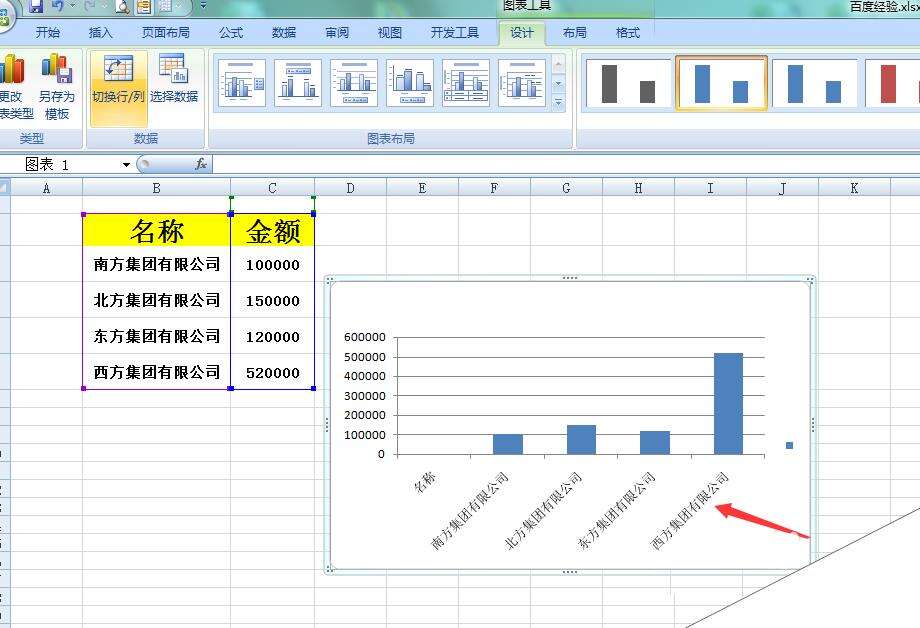Click Change Chart Type (更改图表类型) icon

(x=13, y=85)
